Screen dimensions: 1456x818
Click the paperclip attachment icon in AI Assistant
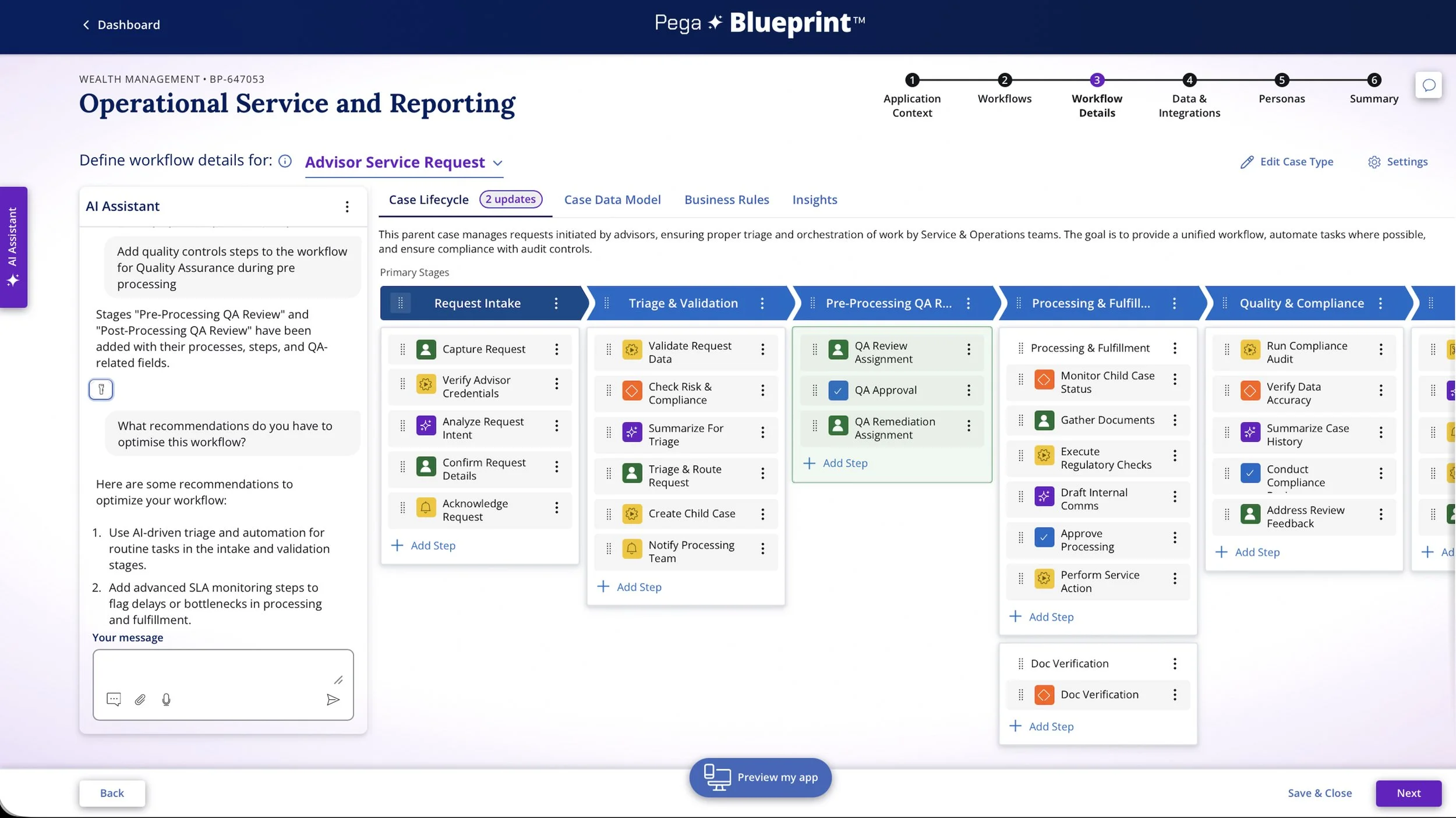tap(140, 699)
